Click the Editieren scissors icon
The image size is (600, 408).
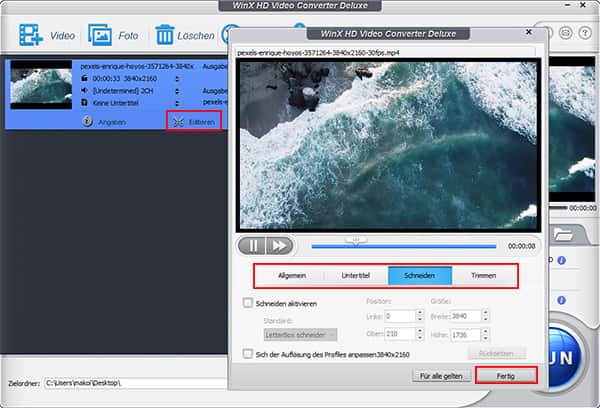[178, 122]
